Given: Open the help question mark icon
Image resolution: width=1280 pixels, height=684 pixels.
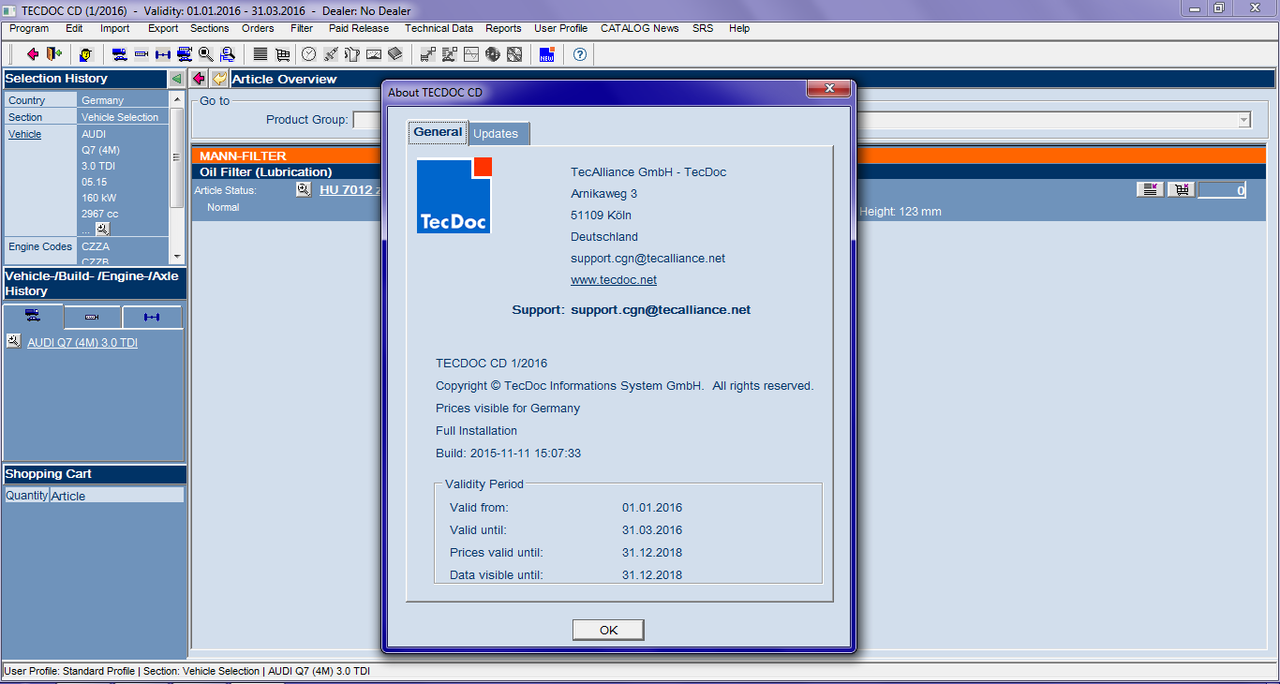Looking at the screenshot, I should tap(579, 54).
